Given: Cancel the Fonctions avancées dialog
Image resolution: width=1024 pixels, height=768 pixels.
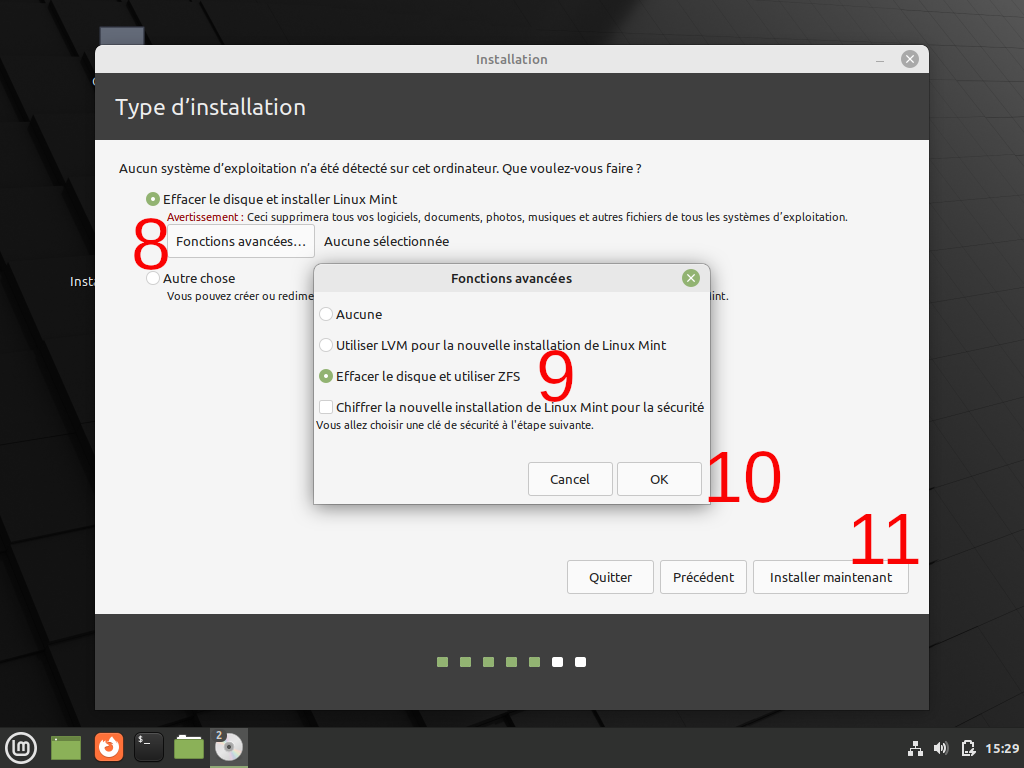Looking at the screenshot, I should 570,479.
